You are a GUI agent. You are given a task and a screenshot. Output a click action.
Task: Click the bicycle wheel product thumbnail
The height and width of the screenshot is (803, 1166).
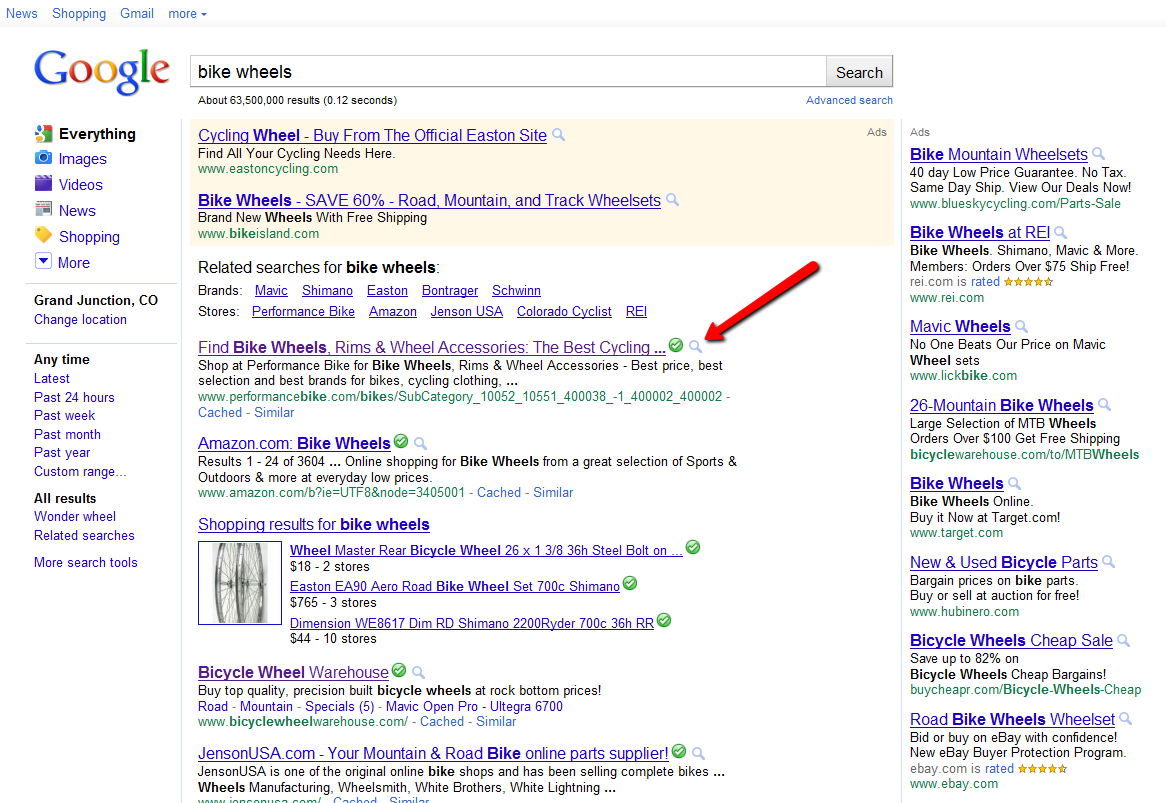click(240, 583)
